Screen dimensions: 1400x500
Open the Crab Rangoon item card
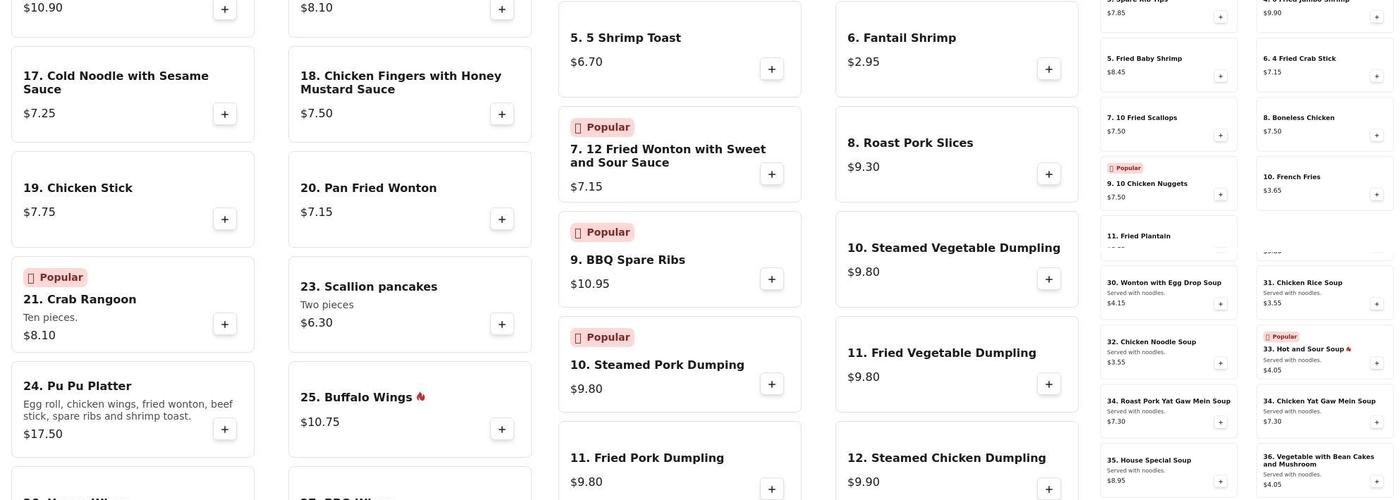[133, 305]
